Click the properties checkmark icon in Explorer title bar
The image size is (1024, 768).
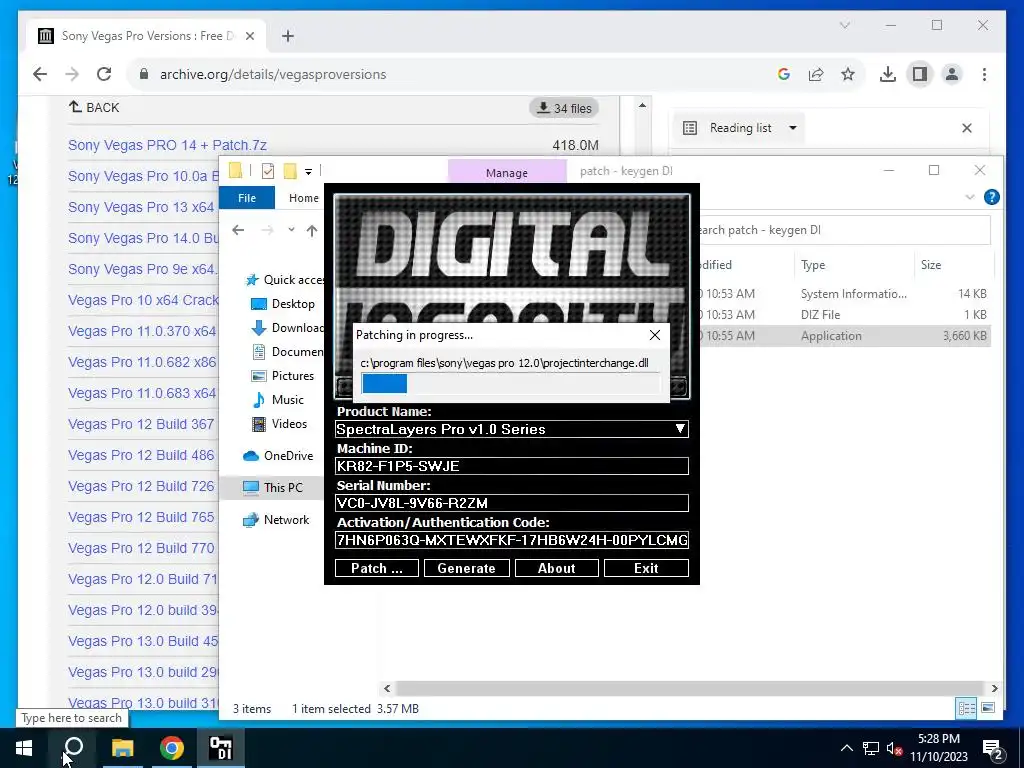click(268, 171)
